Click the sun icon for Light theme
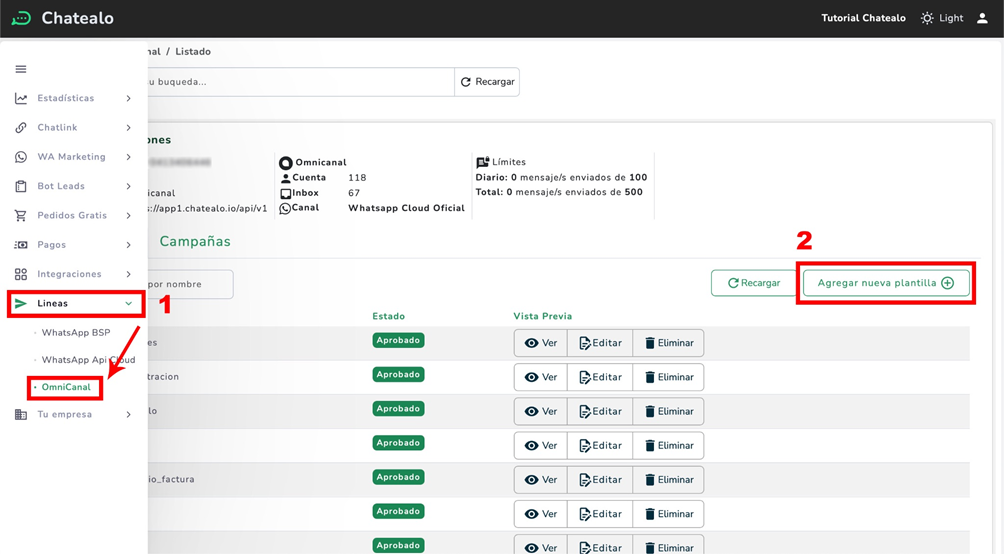 pos(927,18)
